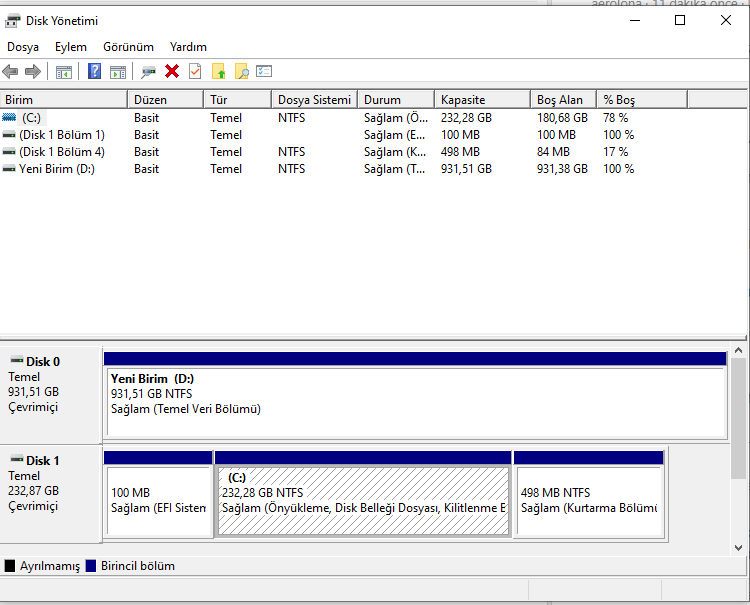Select the 100 MB EFI partition block
Viewport: 750px width, 605px height.
coord(158,494)
